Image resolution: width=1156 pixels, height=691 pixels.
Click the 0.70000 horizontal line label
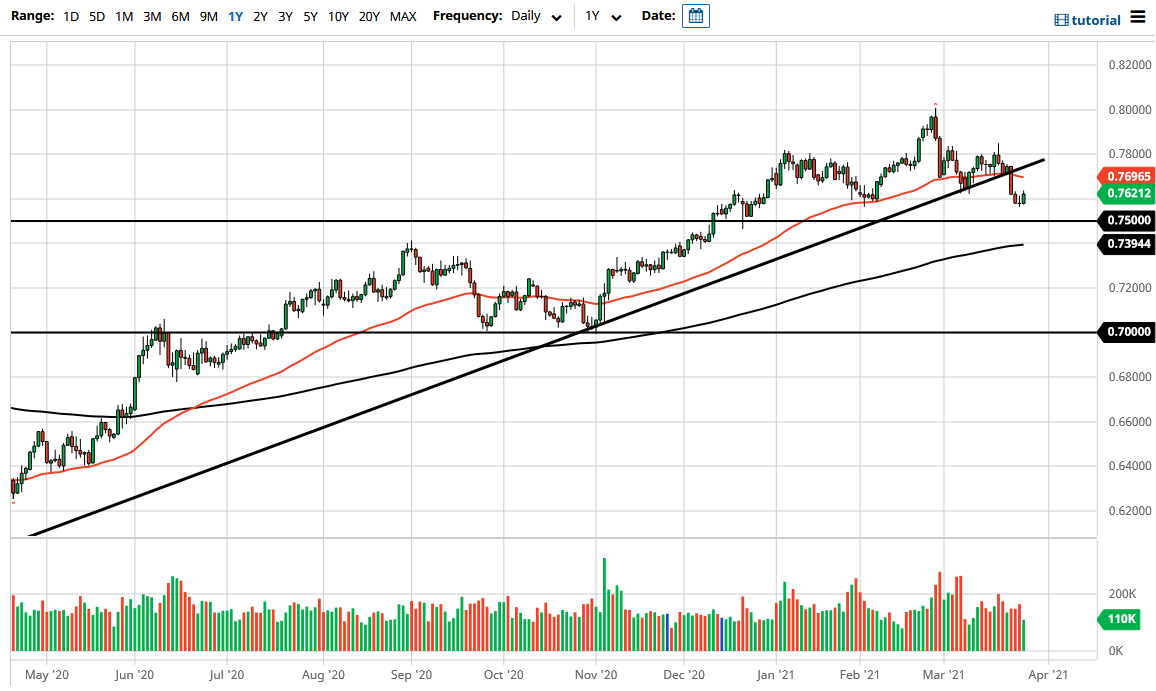point(1126,332)
